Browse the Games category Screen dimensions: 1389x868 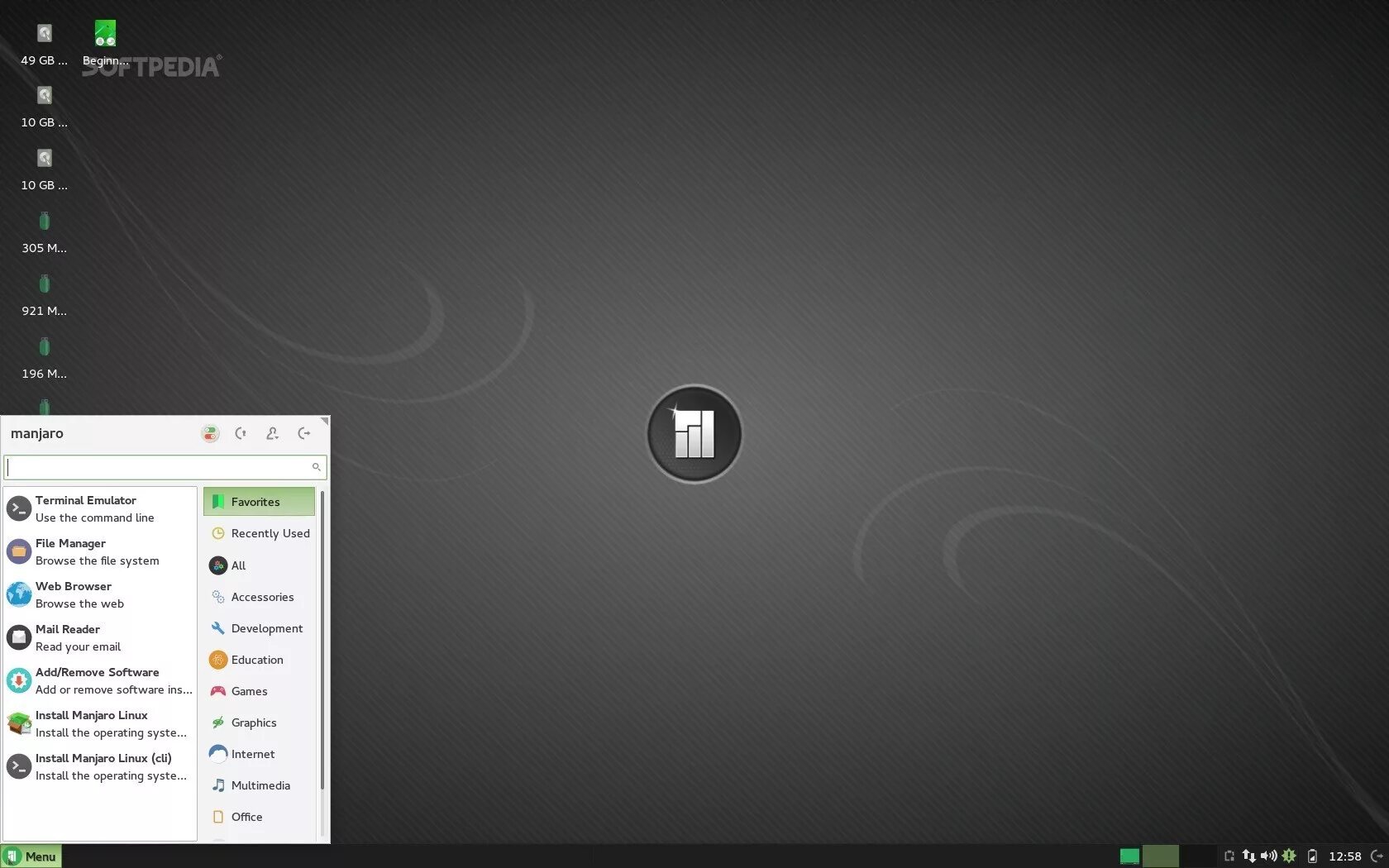point(259,691)
